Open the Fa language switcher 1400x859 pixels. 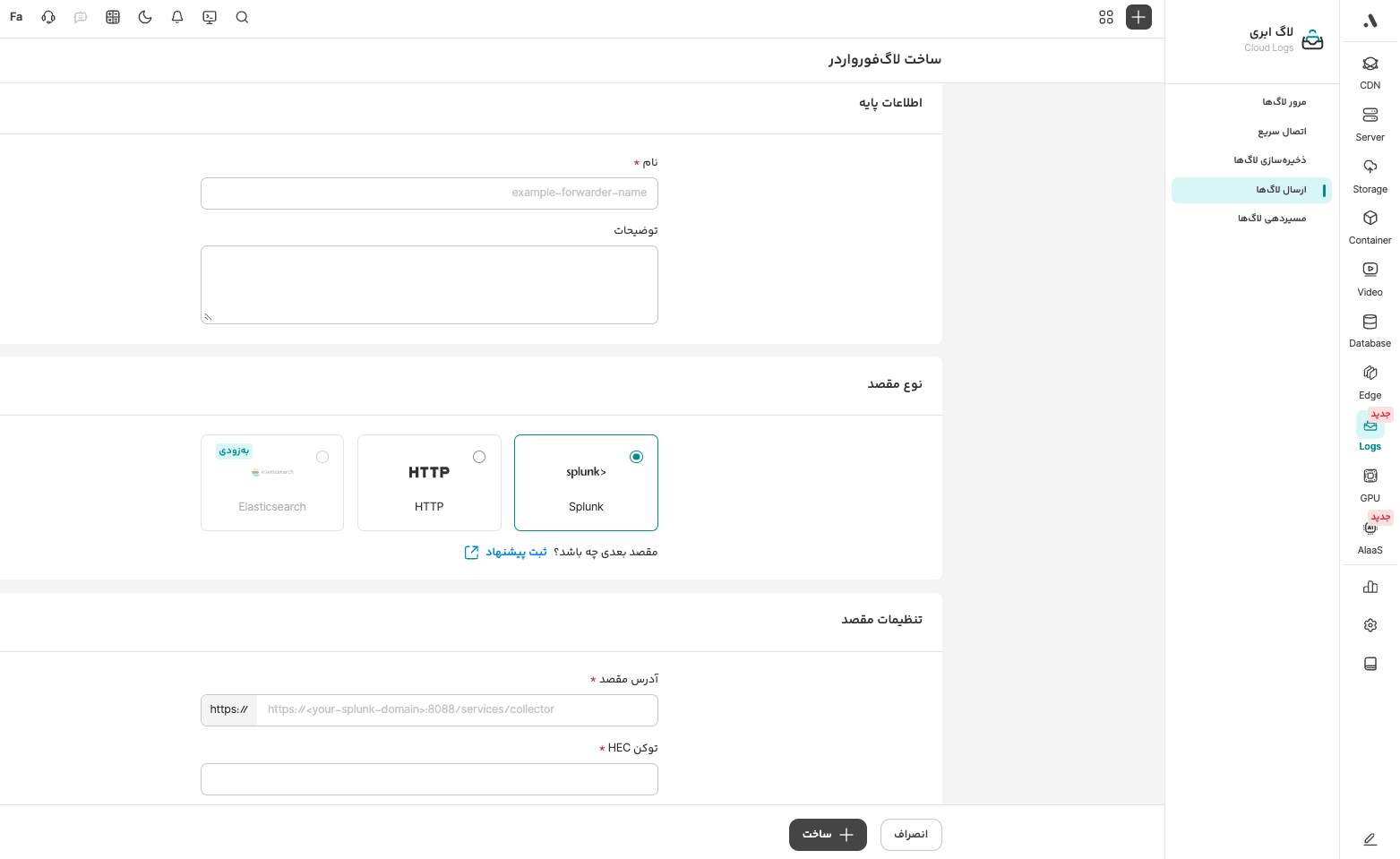pyautogui.click(x=16, y=17)
